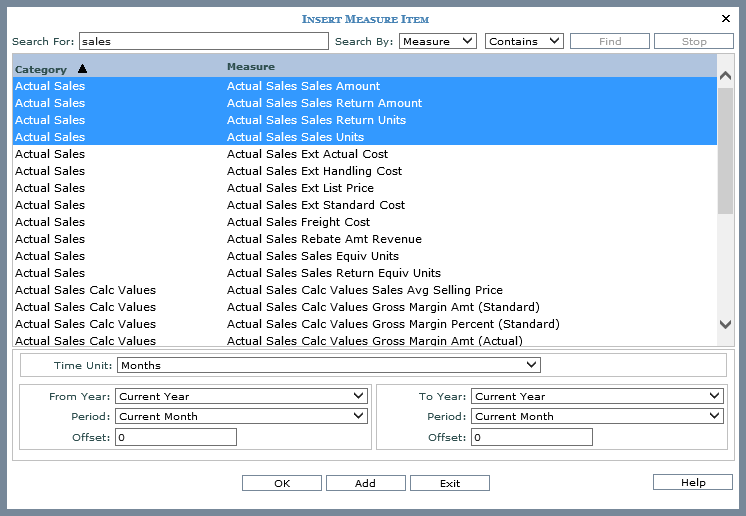Open the From Year dropdown
Viewport: 746px width, 516px height.
click(x=241, y=396)
